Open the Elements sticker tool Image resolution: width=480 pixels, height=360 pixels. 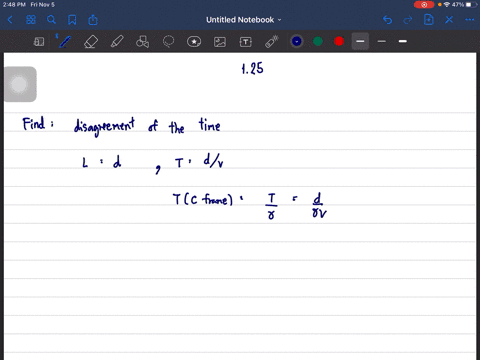tap(194, 42)
